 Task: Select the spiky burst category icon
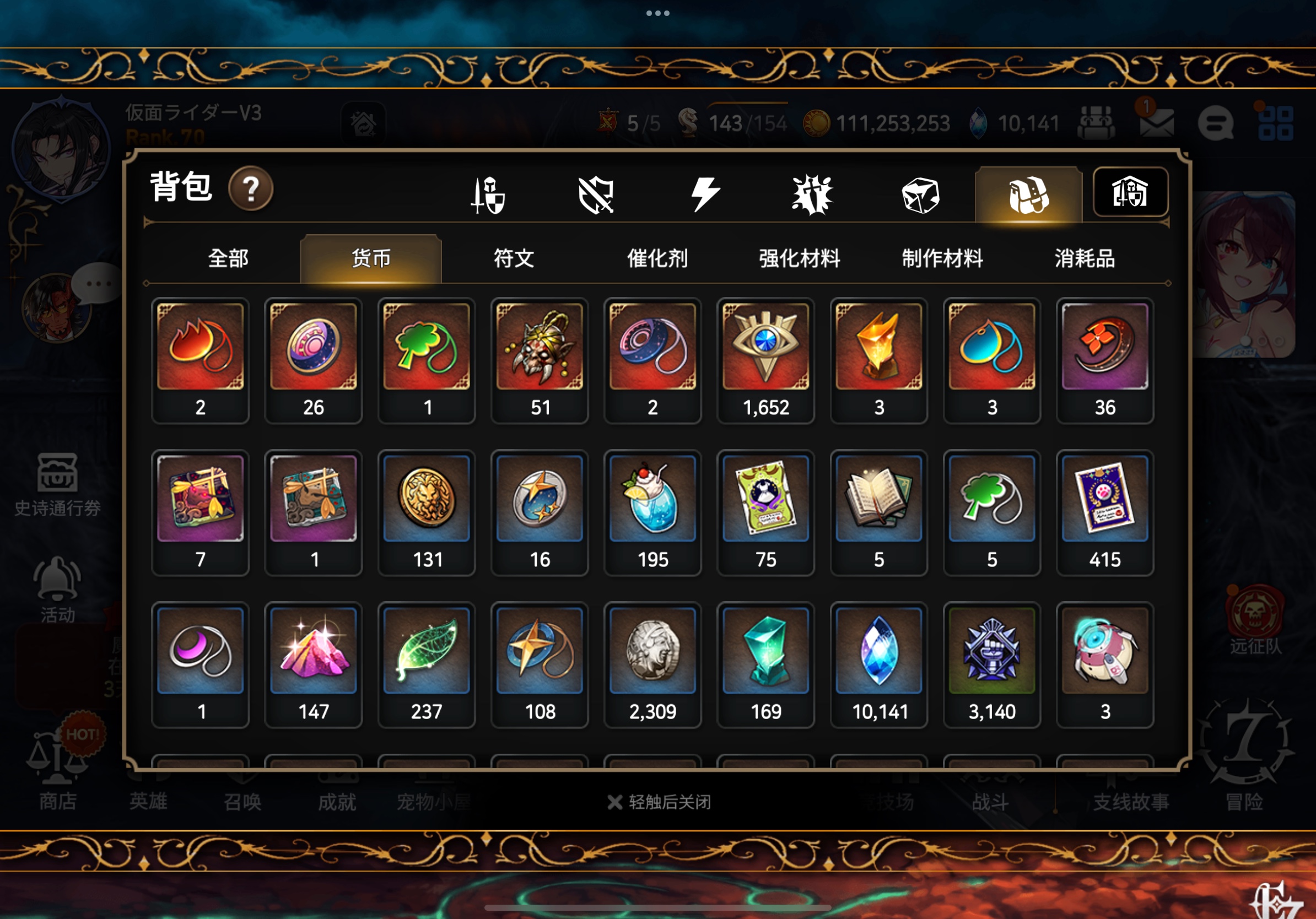click(x=812, y=195)
